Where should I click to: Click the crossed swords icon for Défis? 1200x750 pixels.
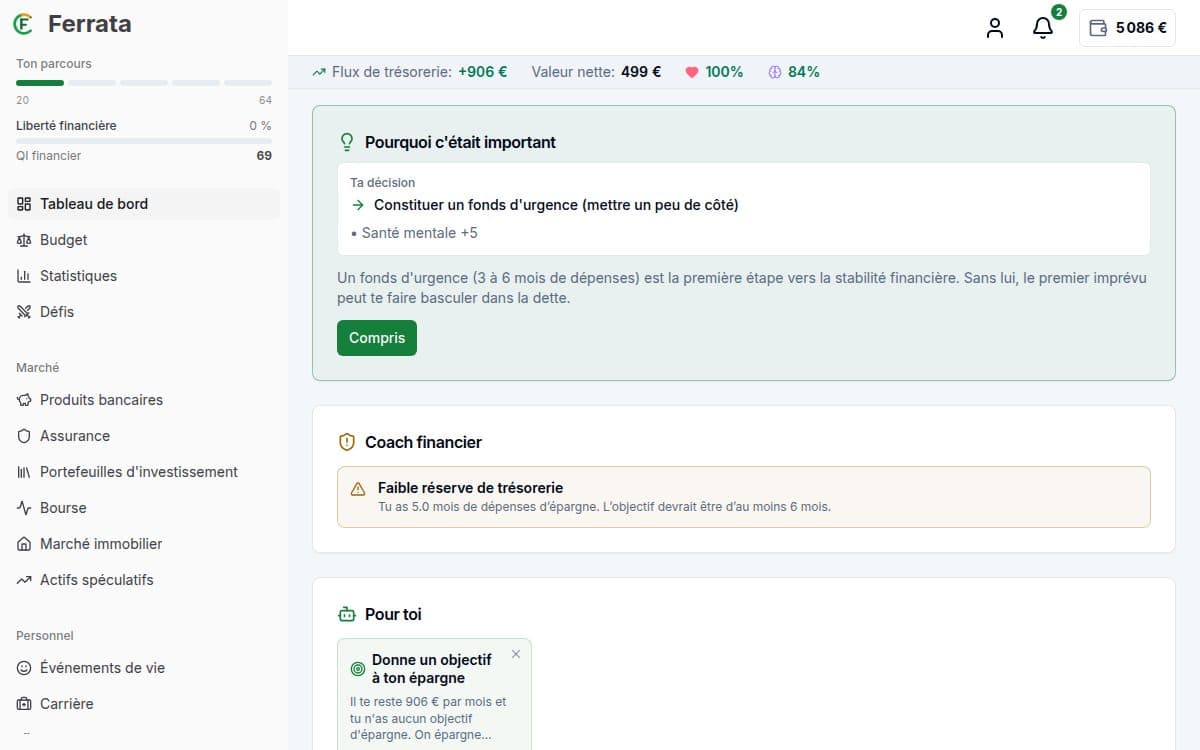click(x=24, y=312)
